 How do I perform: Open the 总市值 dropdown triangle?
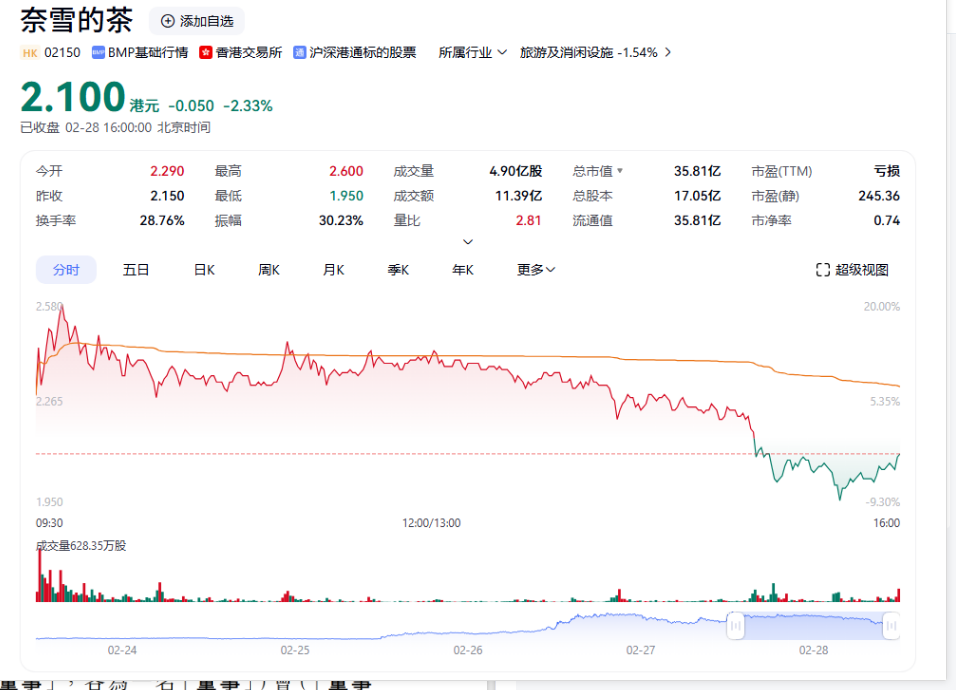(620, 171)
